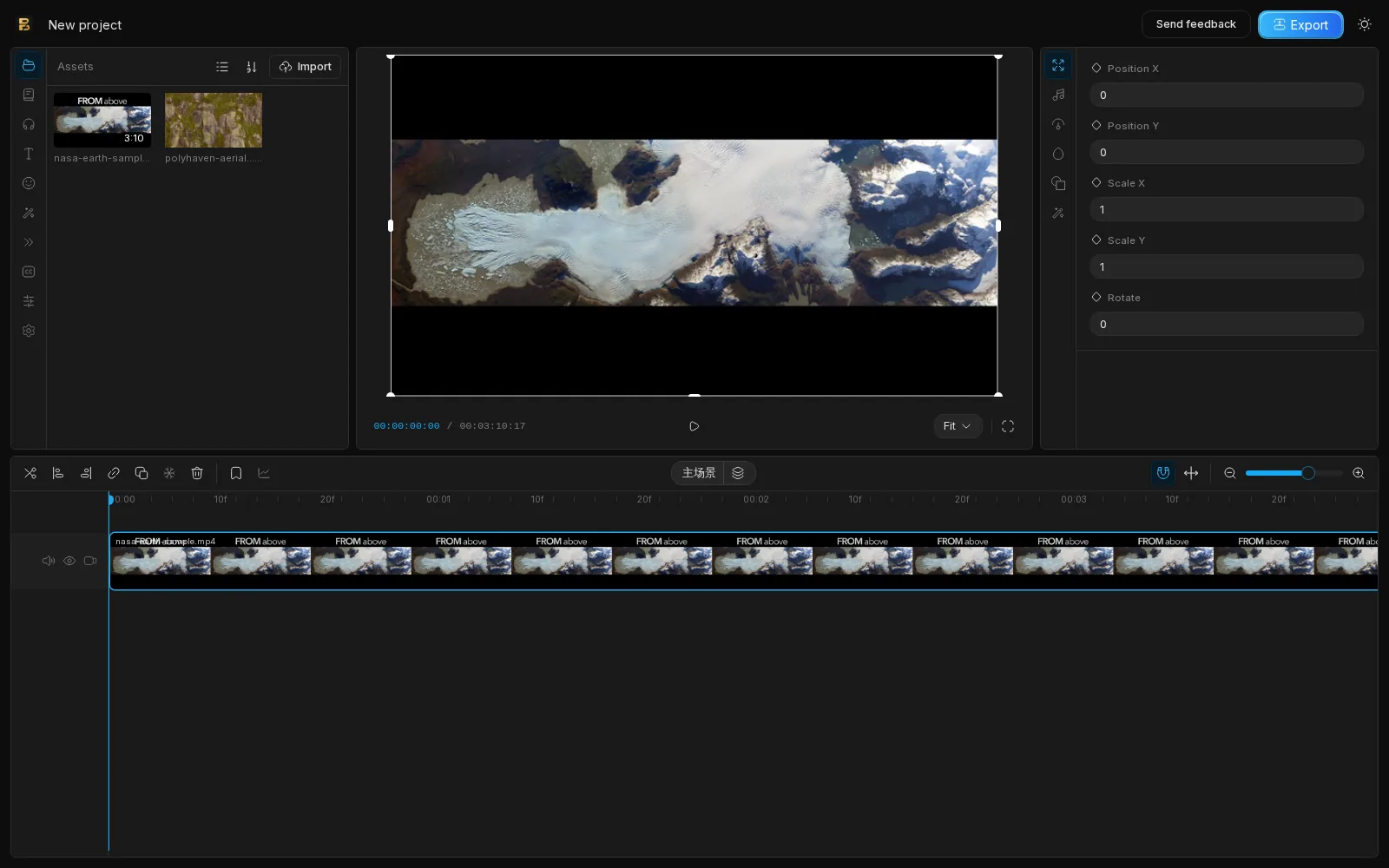1389x868 pixels.
Task: Click Send feedback button
Action: tap(1195, 24)
